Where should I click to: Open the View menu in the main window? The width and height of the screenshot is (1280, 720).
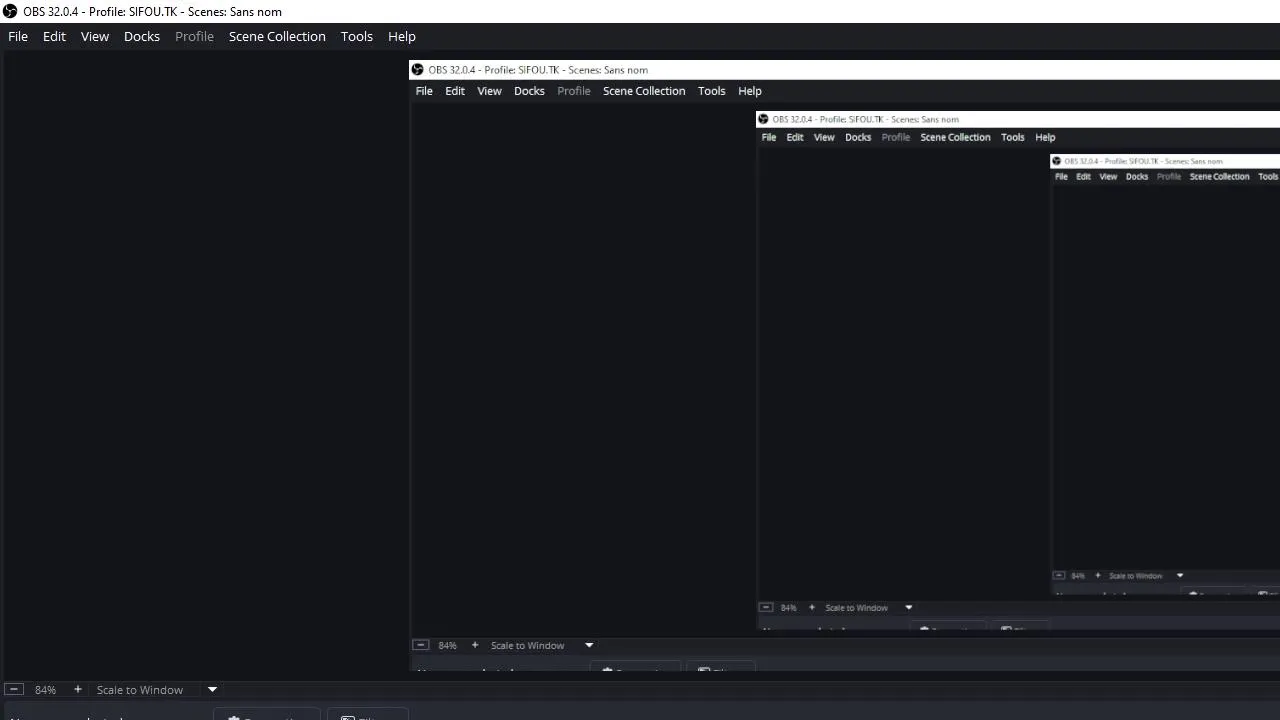pyautogui.click(x=95, y=36)
